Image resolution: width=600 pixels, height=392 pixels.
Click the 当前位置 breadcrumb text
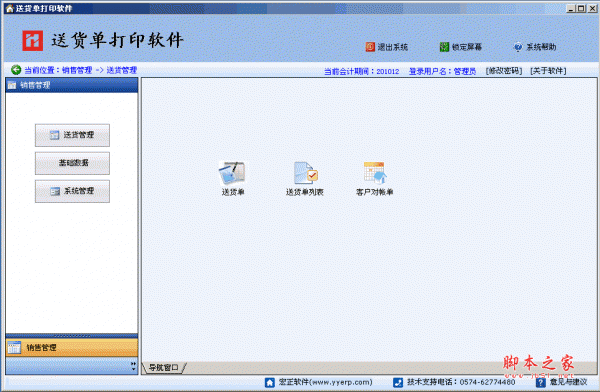click(80, 70)
